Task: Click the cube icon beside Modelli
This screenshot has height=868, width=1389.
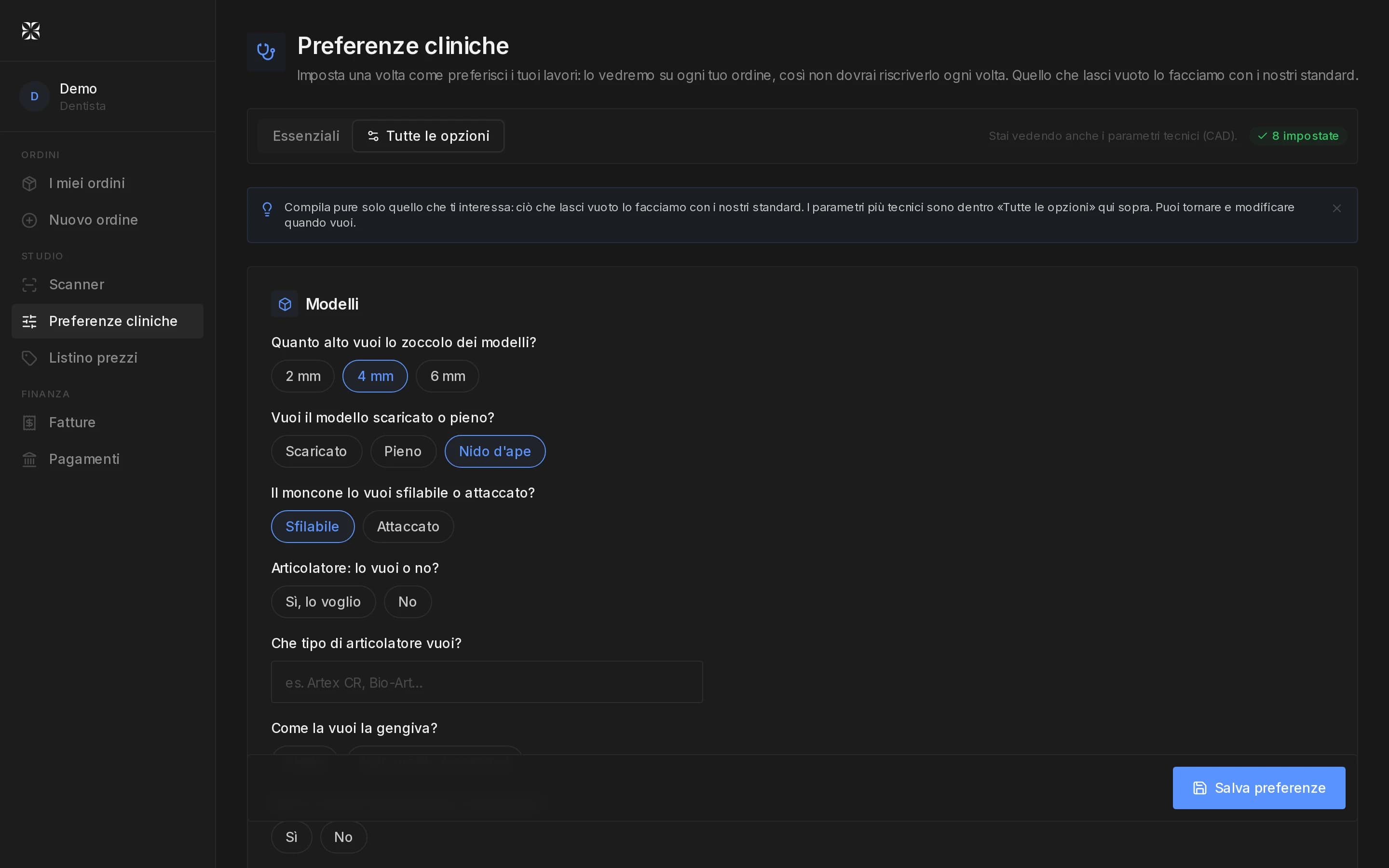Action: point(285,304)
